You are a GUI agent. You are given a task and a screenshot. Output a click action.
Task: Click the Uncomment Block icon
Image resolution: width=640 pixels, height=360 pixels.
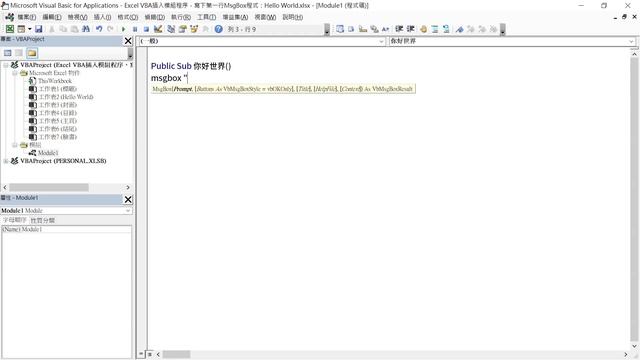[446, 29]
